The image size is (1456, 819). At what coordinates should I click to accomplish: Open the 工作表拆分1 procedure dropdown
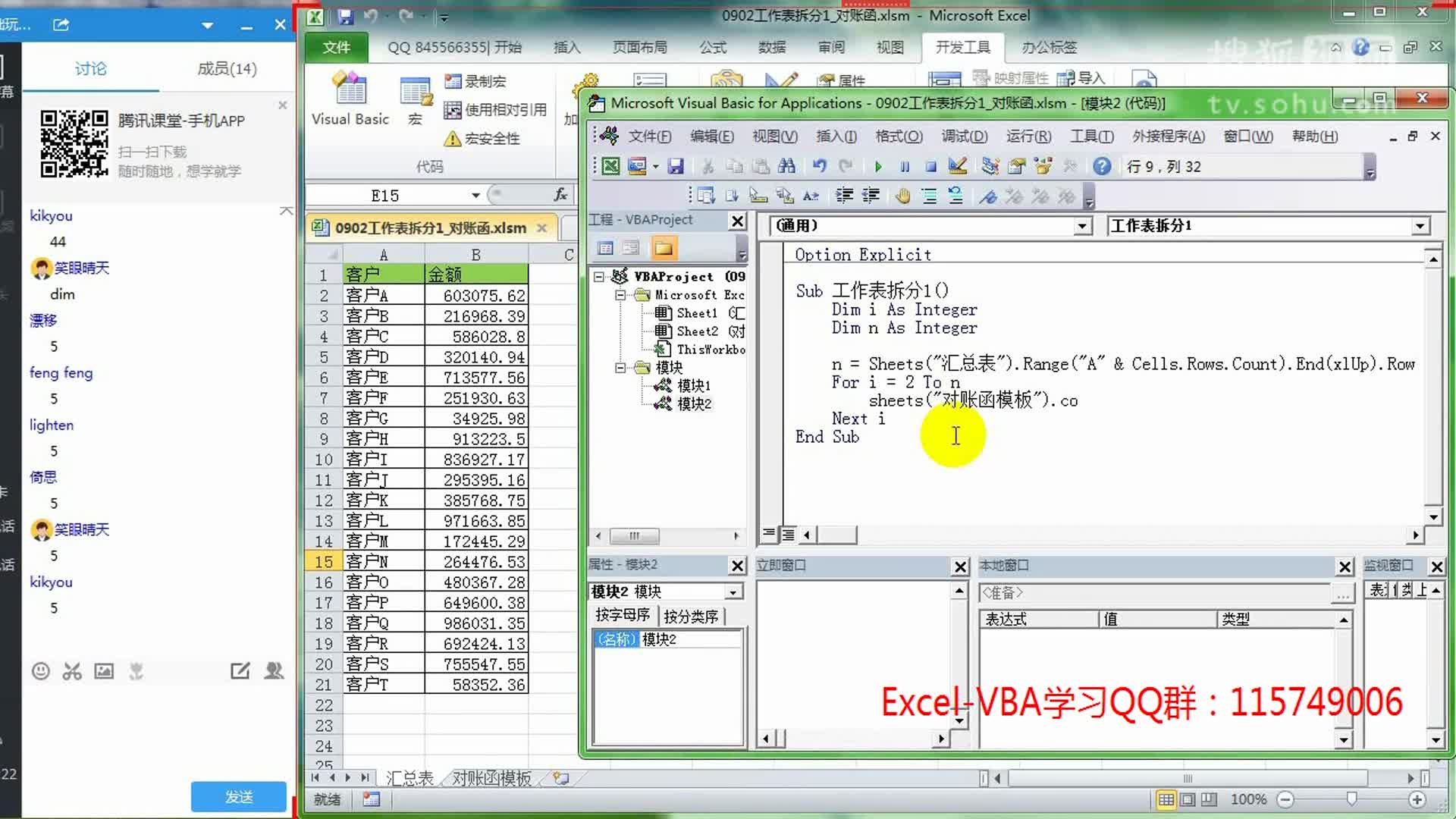pos(1420,226)
